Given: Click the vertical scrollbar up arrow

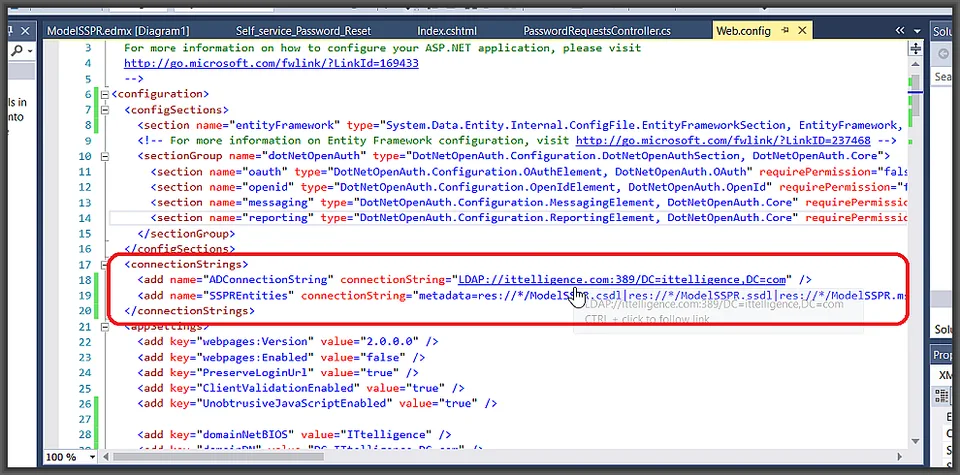Looking at the screenshot, I should tap(916, 64).
